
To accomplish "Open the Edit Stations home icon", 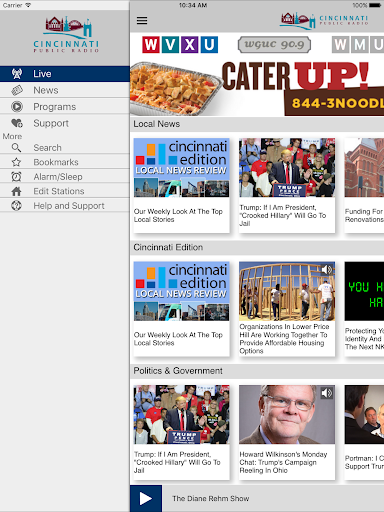I will pos(16,191).
